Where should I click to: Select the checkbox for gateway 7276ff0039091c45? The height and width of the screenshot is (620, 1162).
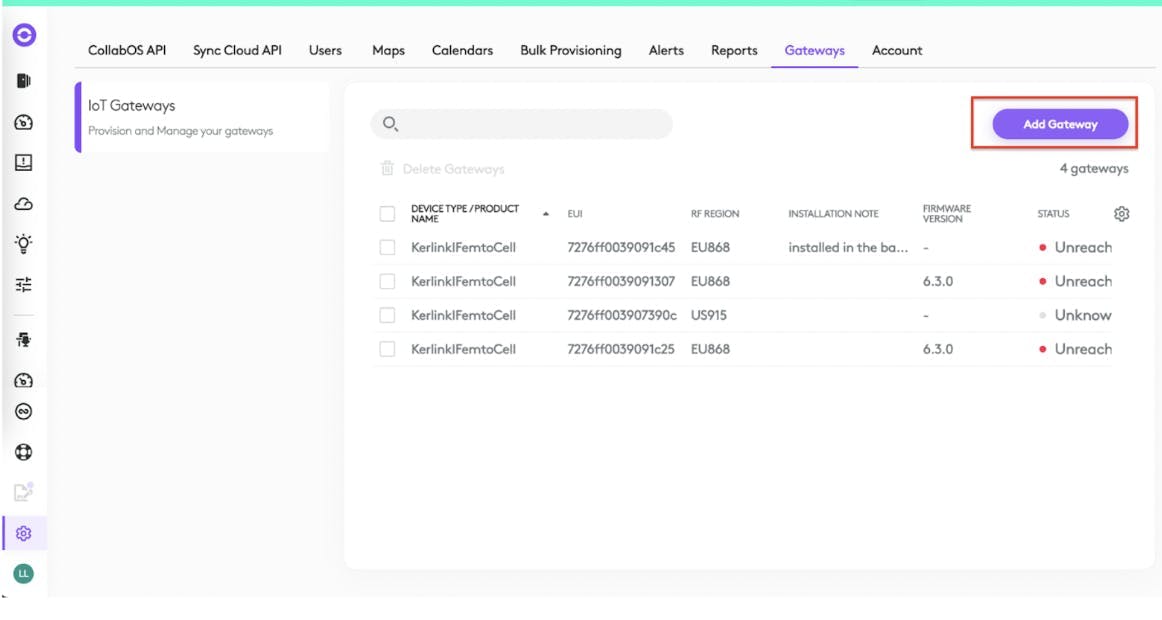(389, 247)
